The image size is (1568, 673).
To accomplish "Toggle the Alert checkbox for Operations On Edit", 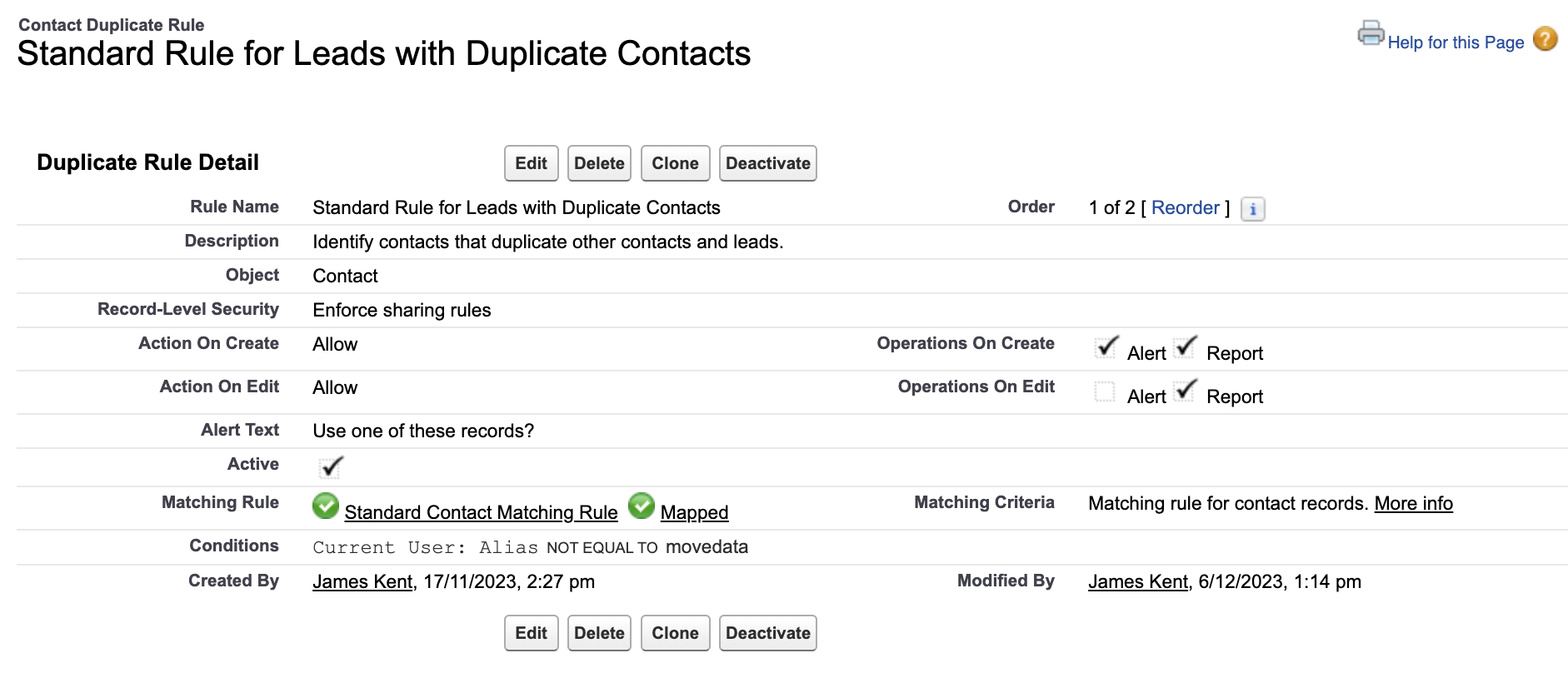I will 1105,391.
